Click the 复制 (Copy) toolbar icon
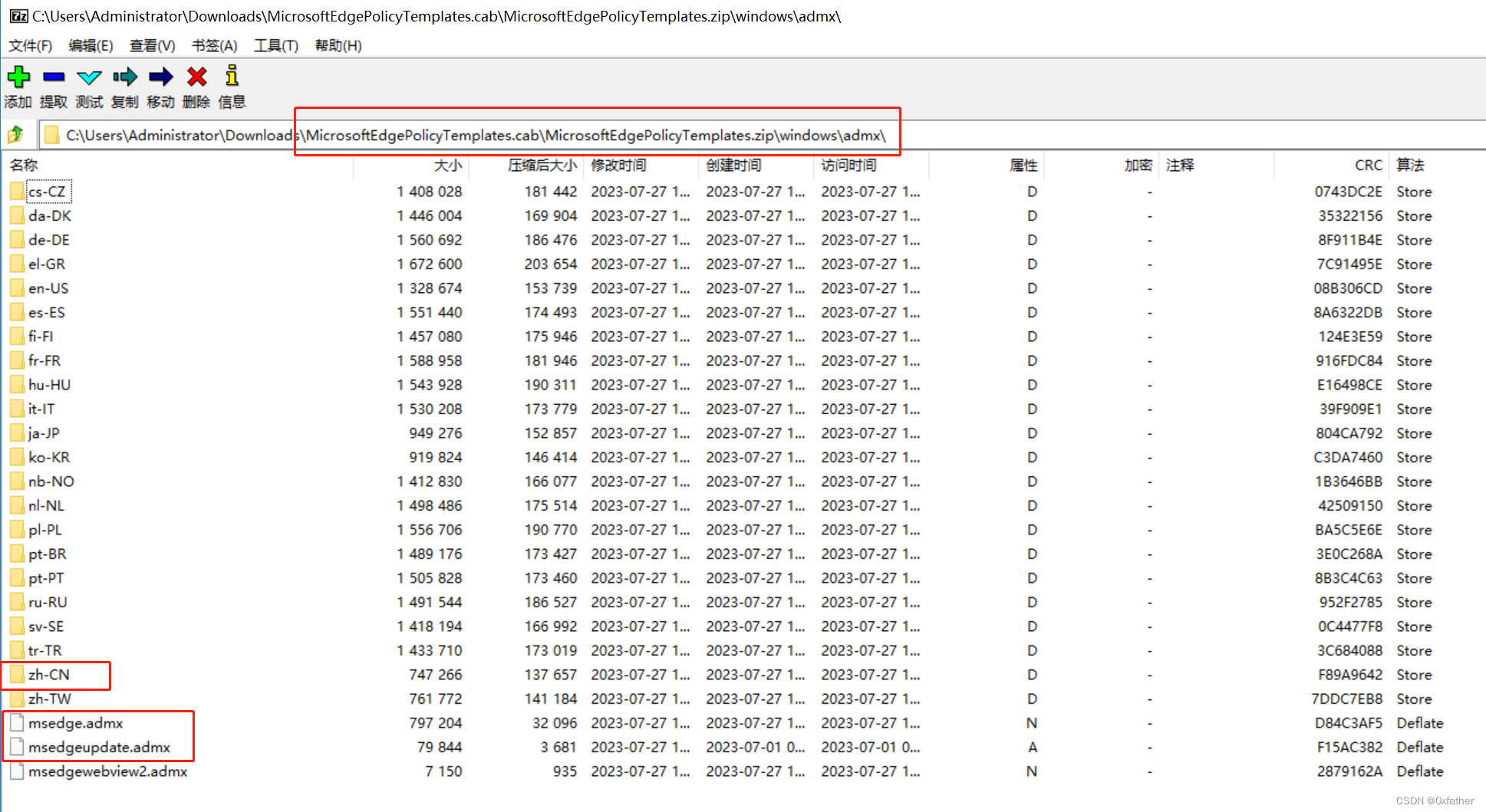Screen dimensions: 1486x812 click(x=124, y=77)
